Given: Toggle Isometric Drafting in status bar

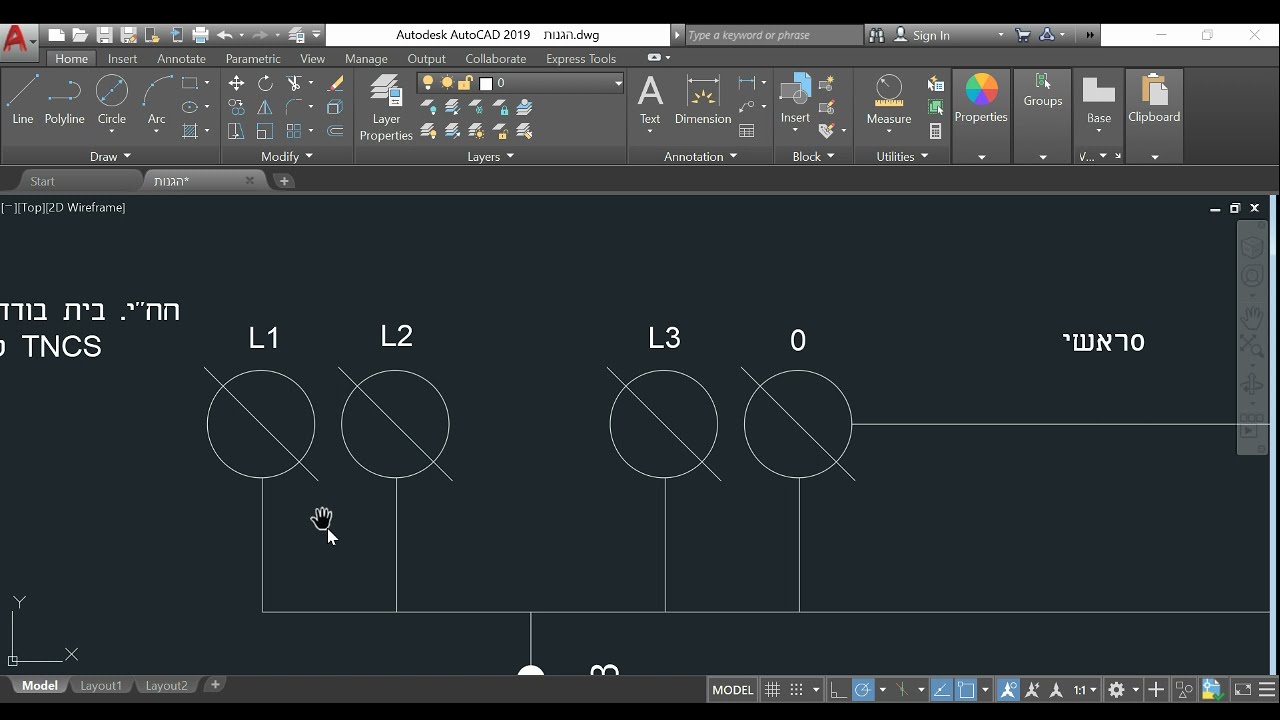Looking at the screenshot, I should click(x=901, y=690).
